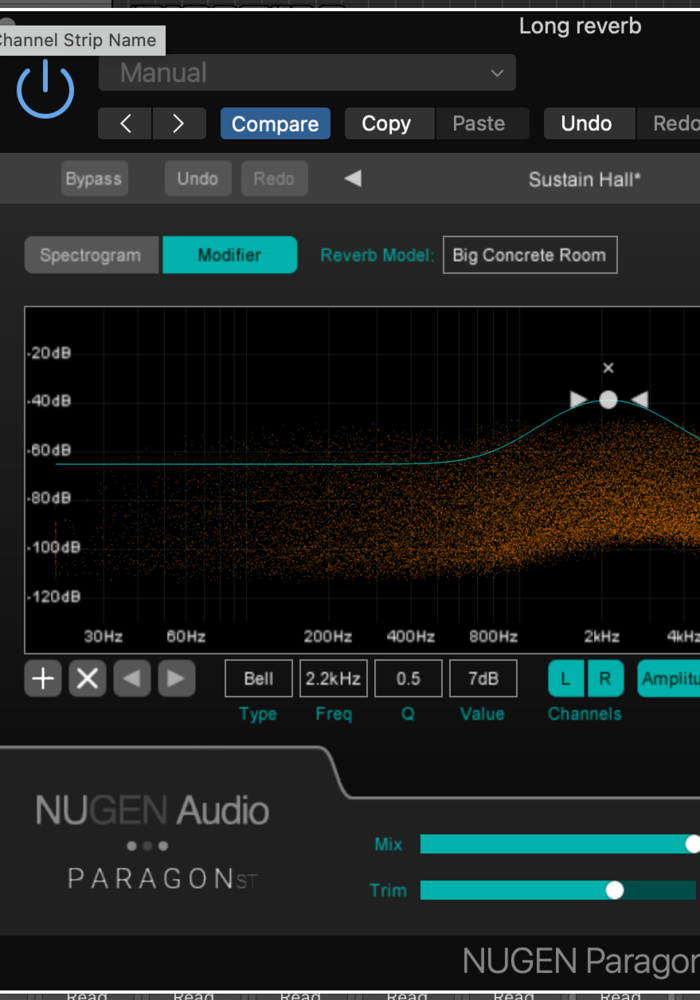The width and height of the screenshot is (700, 1000).
Task: Toggle the Bypass button
Action: click(x=93, y=179)
